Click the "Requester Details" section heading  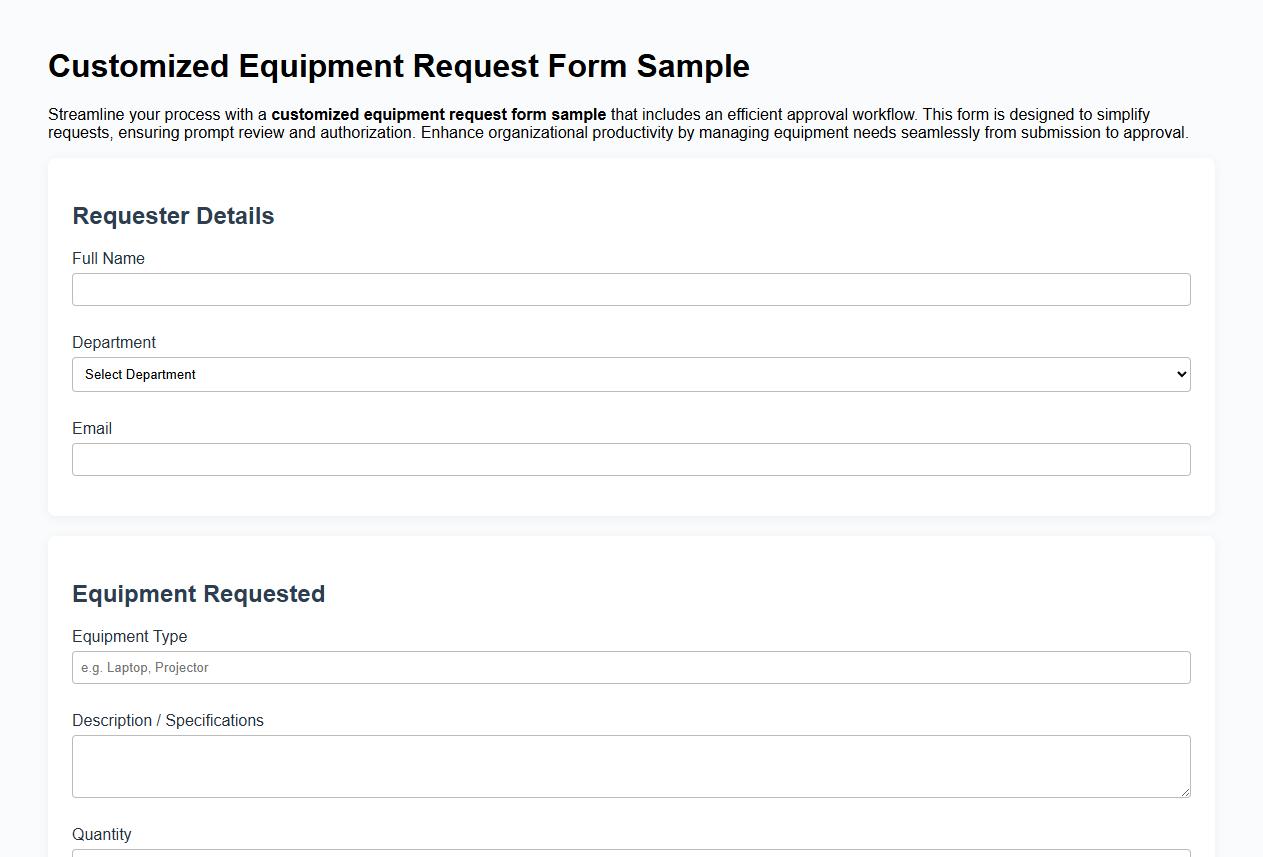(x=173, y=215)
